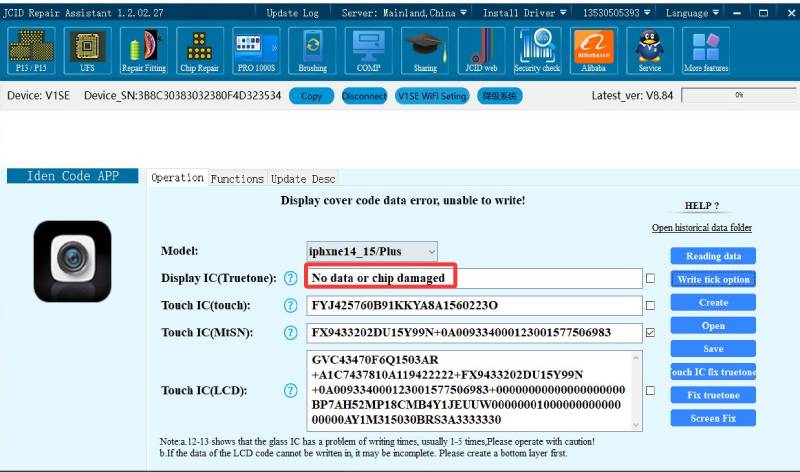Screen dimensions: 800x472
Task: Click the Device: V1SE label
Action: pos(38,95)
